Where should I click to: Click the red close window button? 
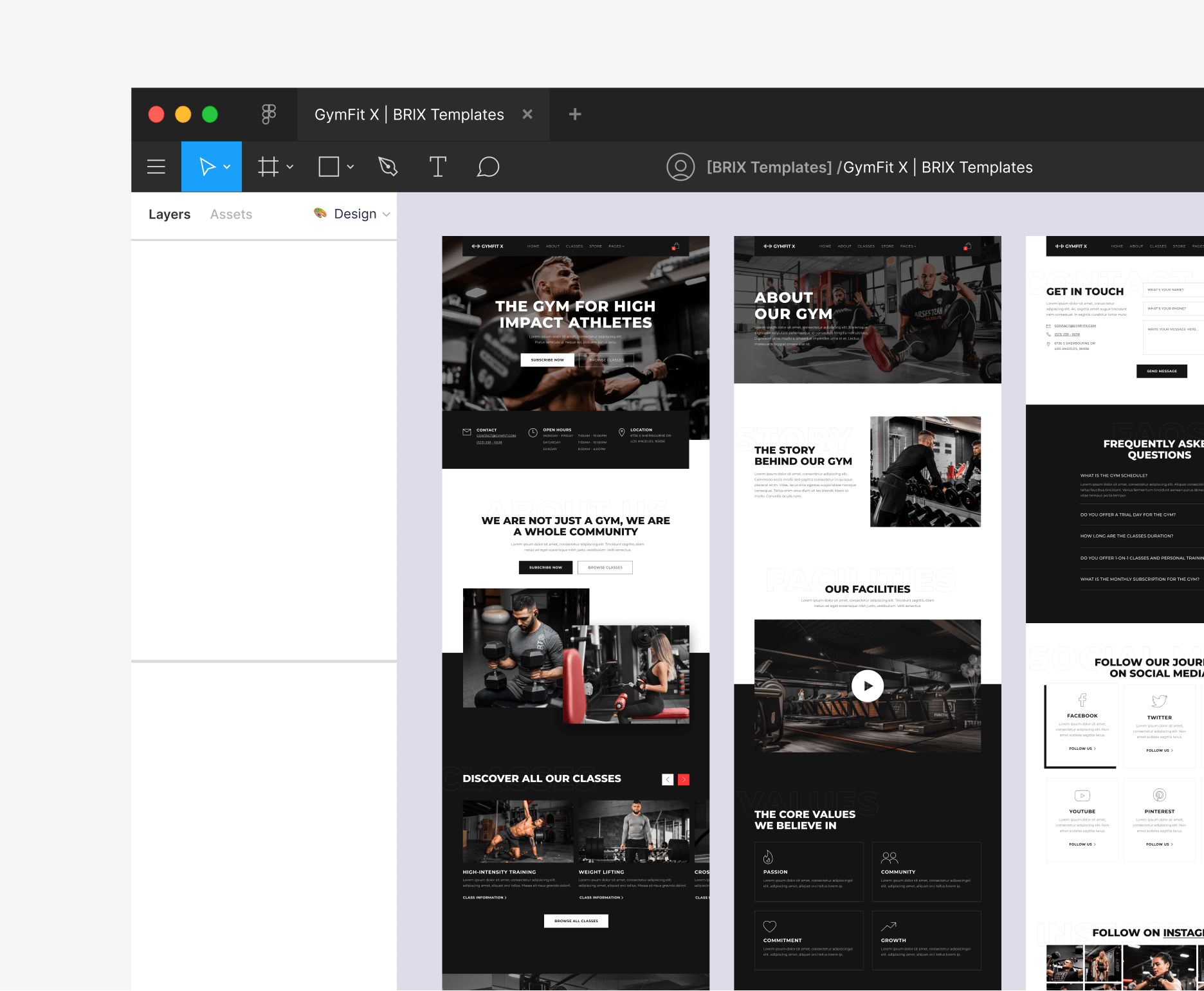point(156,114)
